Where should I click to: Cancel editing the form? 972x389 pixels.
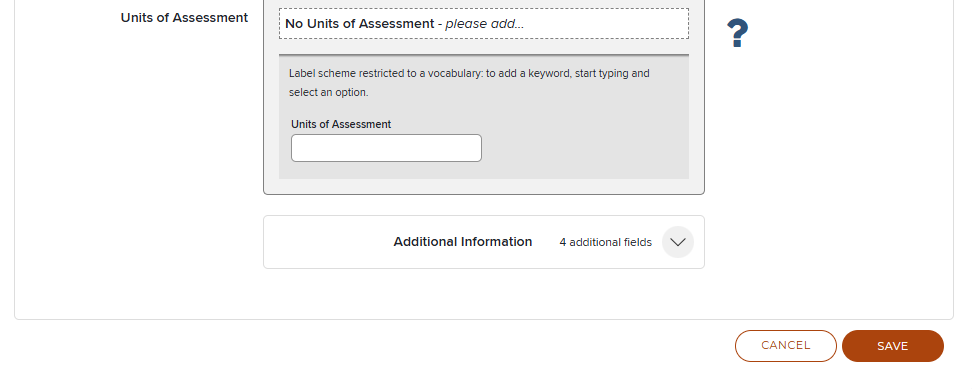click(x=785, y=346)
